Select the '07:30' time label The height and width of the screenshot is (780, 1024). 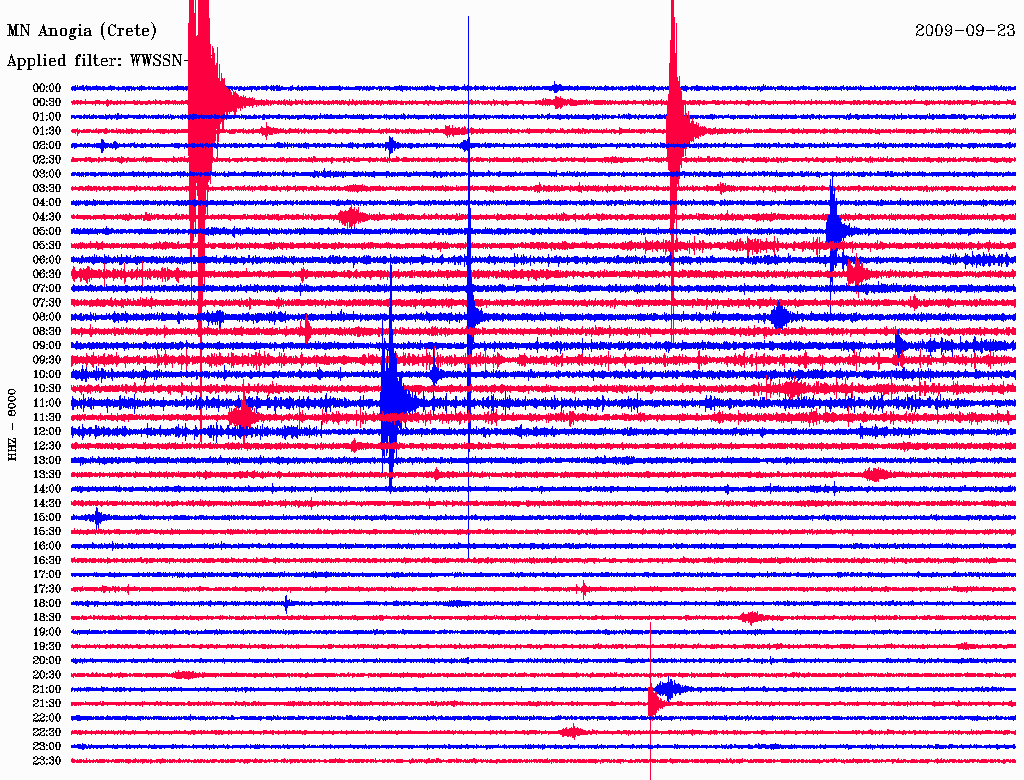click(47, 302)
